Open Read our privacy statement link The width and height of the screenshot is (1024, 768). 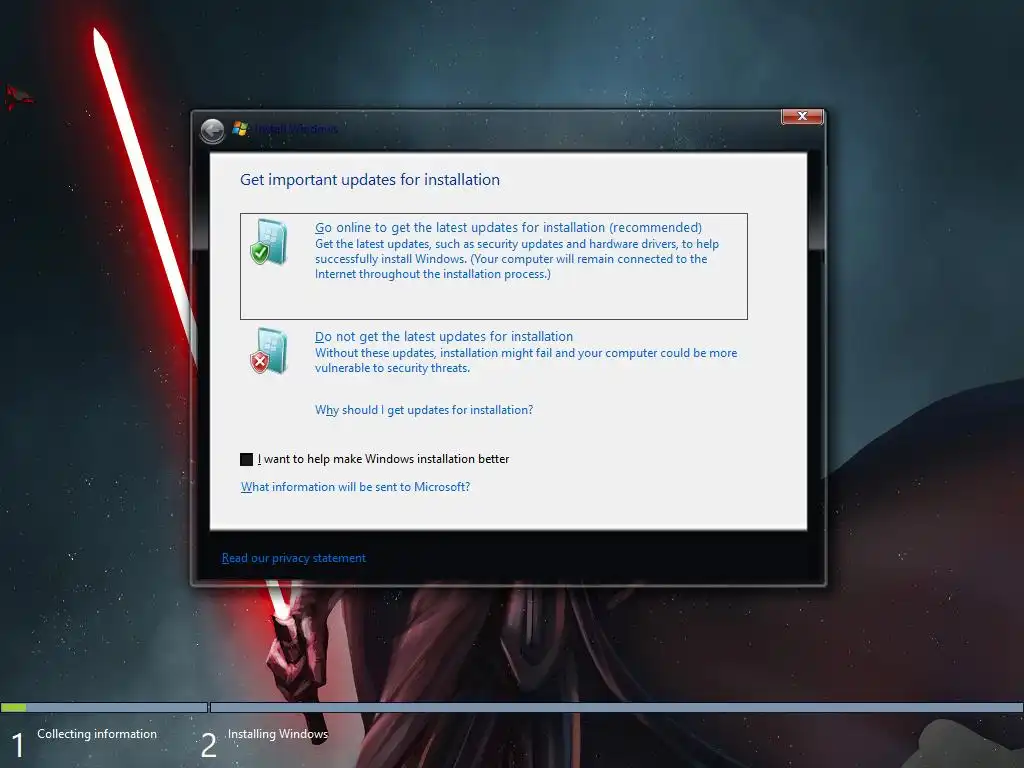(x=293, y=558)
